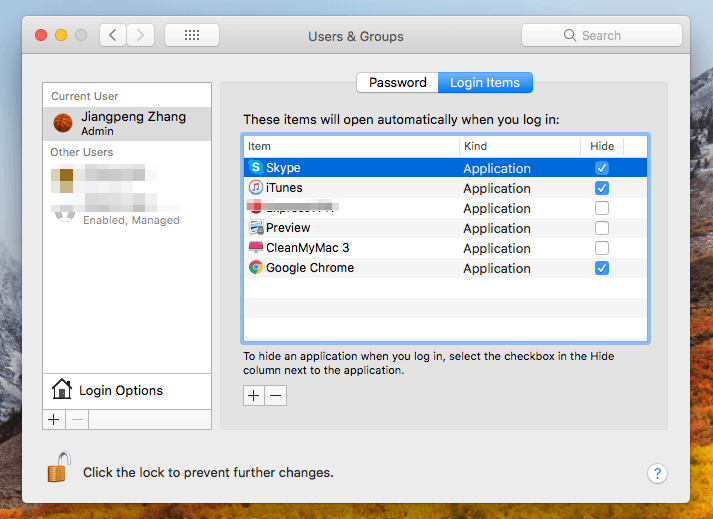
Task: Click the Skype icon in login items
Action: [x=256, y=168]
